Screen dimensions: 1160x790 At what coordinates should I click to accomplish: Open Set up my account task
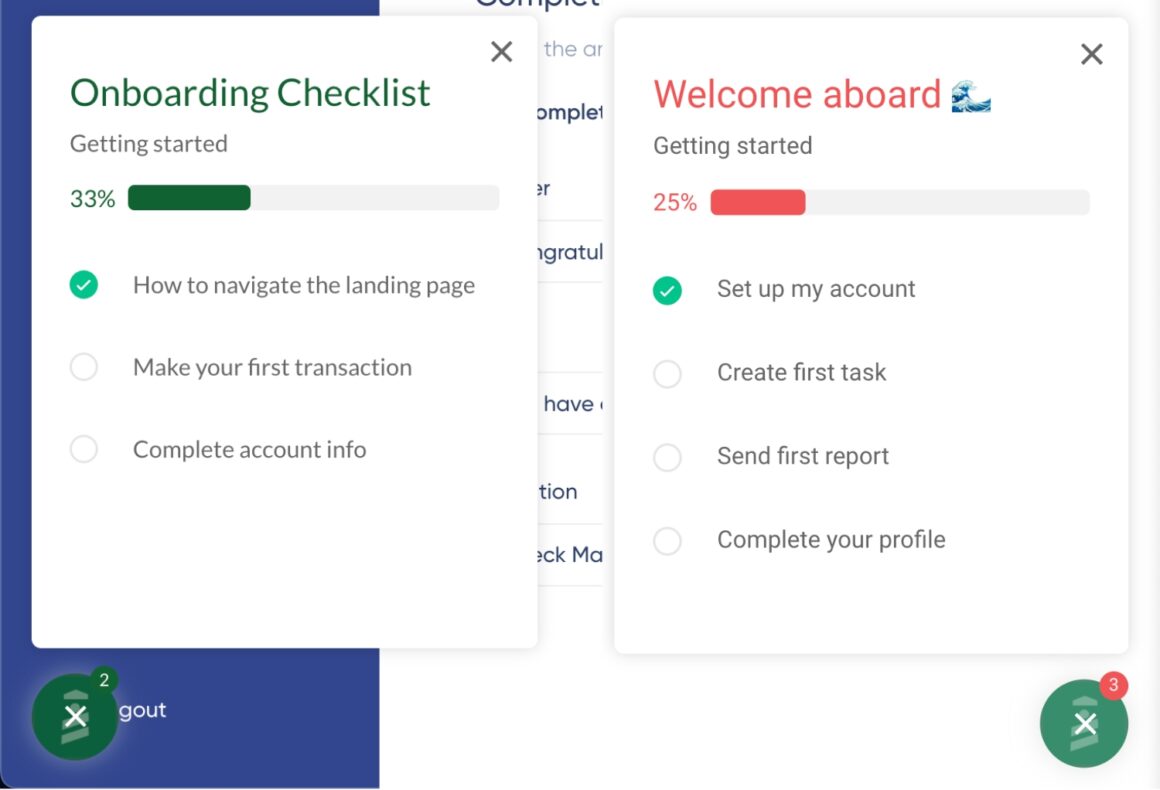click(816, 289)
